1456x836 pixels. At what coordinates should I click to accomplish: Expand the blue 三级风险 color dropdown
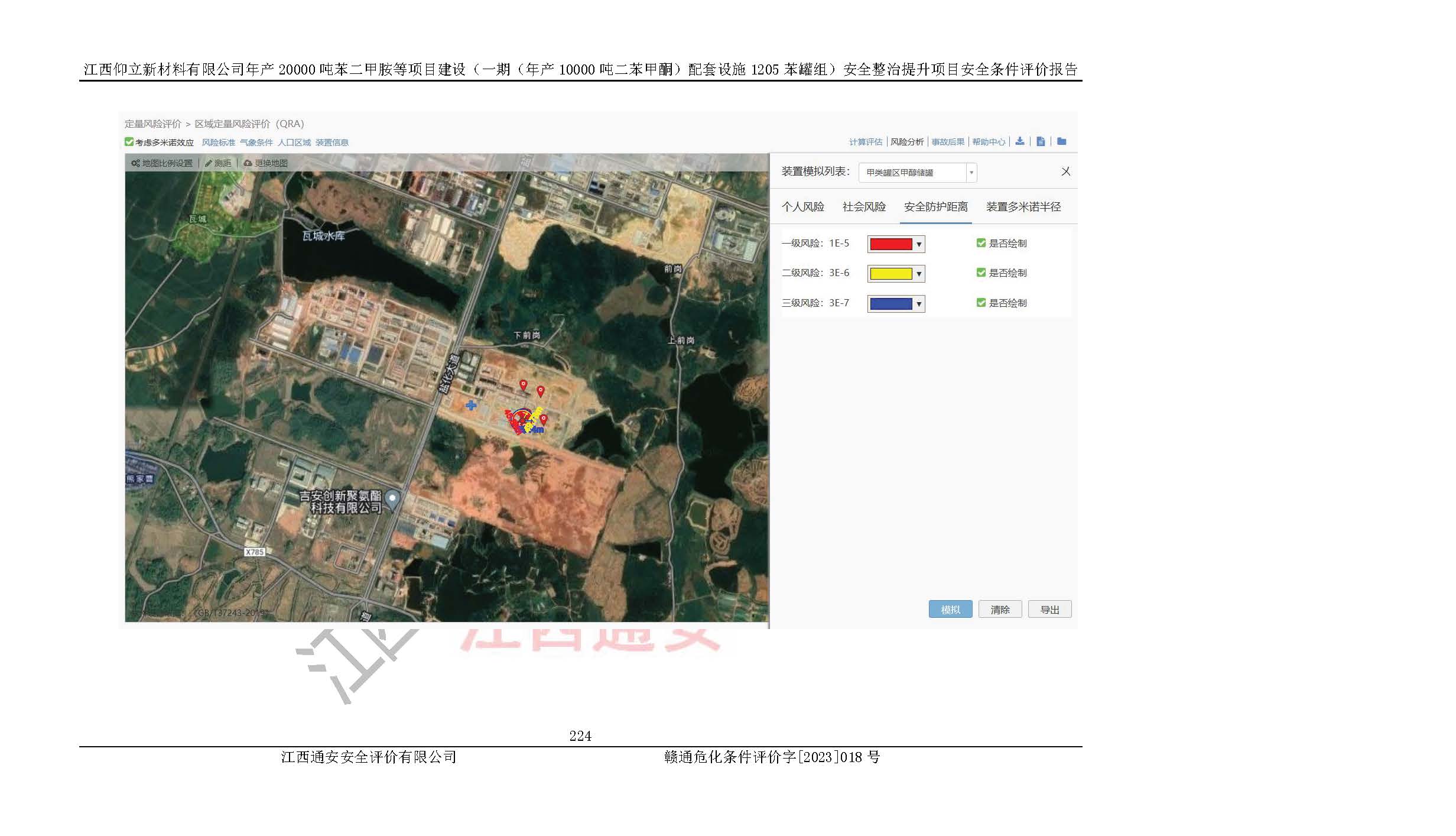pos(918,304)
